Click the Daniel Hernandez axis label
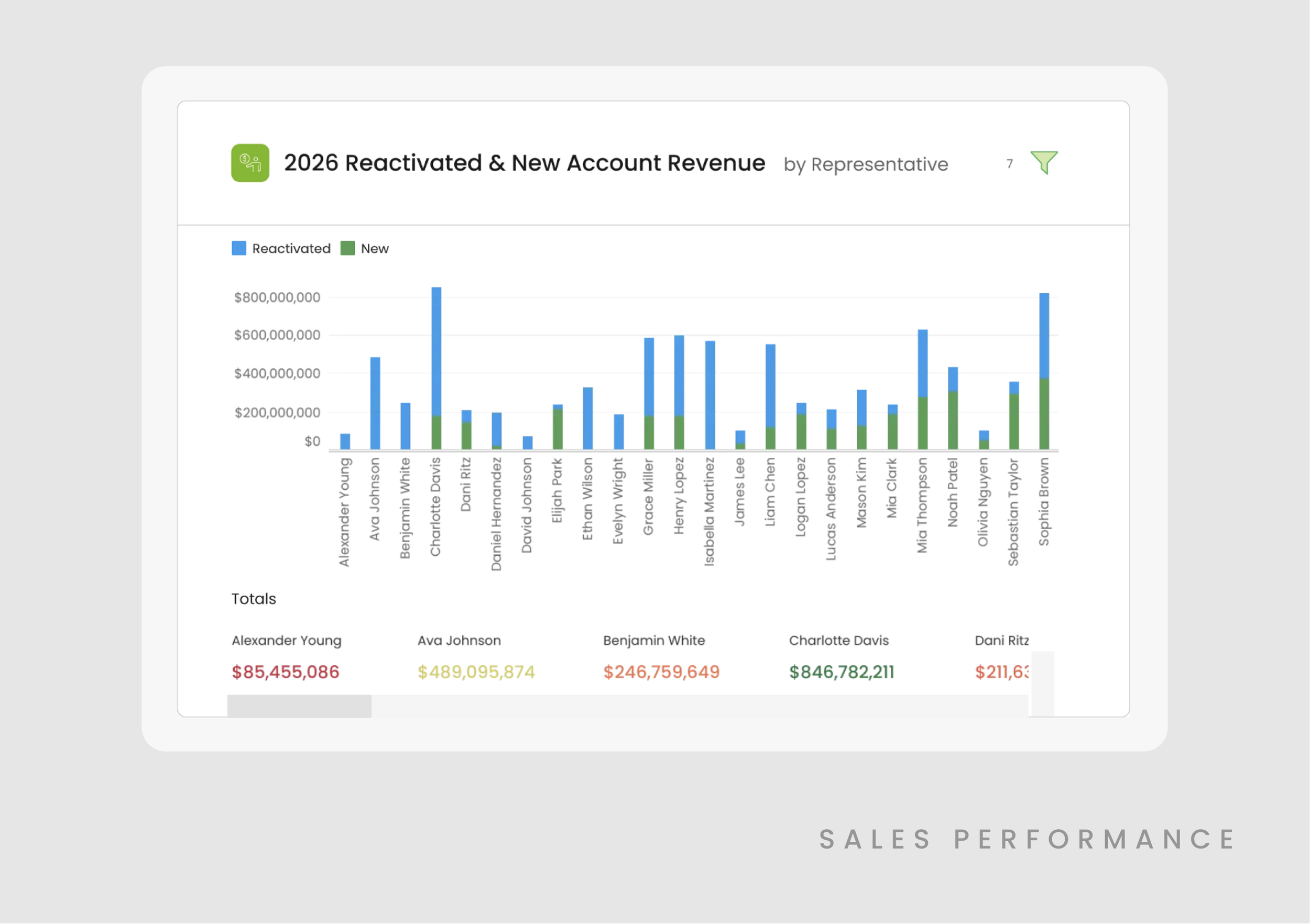The image size is (1310, 924). [x=496, y=514]
